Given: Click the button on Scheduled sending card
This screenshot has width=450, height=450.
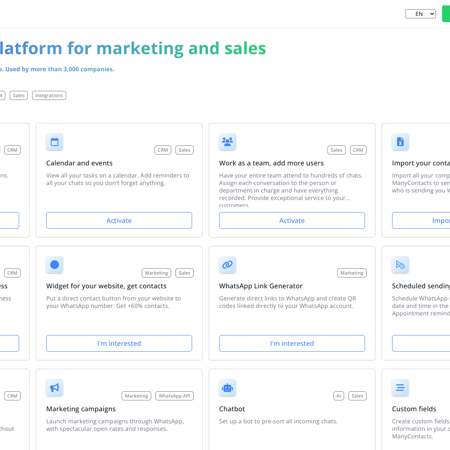Looking at the screenshot, I should pyautogui.click(x=421, y=343).
